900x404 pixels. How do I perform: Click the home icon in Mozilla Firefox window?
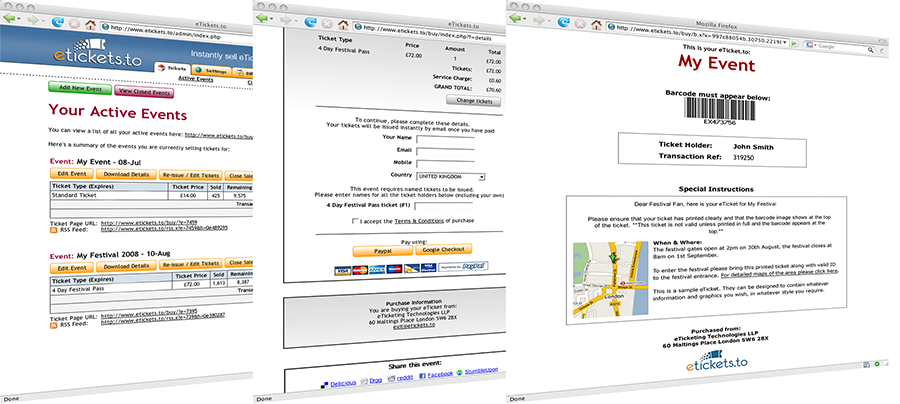pos(596,25)
